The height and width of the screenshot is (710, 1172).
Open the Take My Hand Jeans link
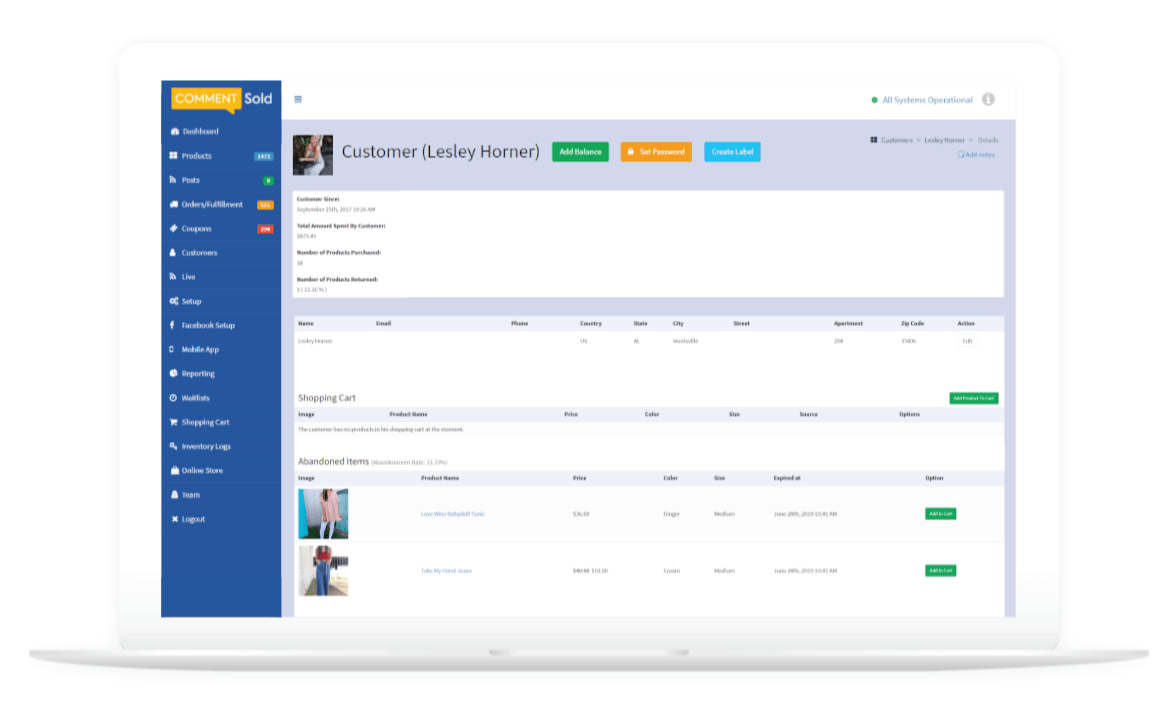[x=446, y=571]
